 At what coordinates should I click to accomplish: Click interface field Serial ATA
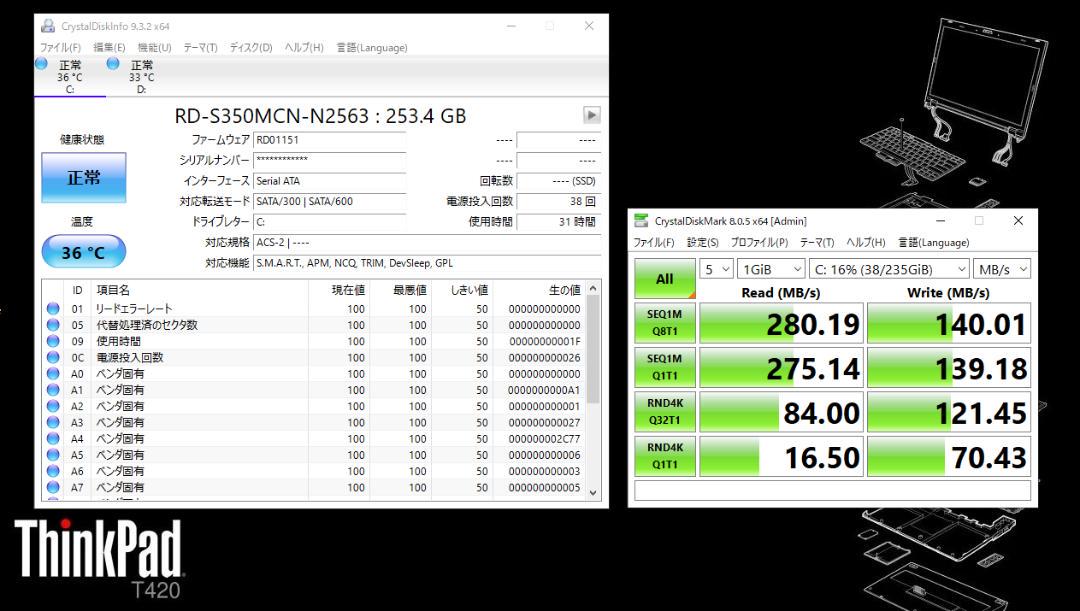(330, 180)
